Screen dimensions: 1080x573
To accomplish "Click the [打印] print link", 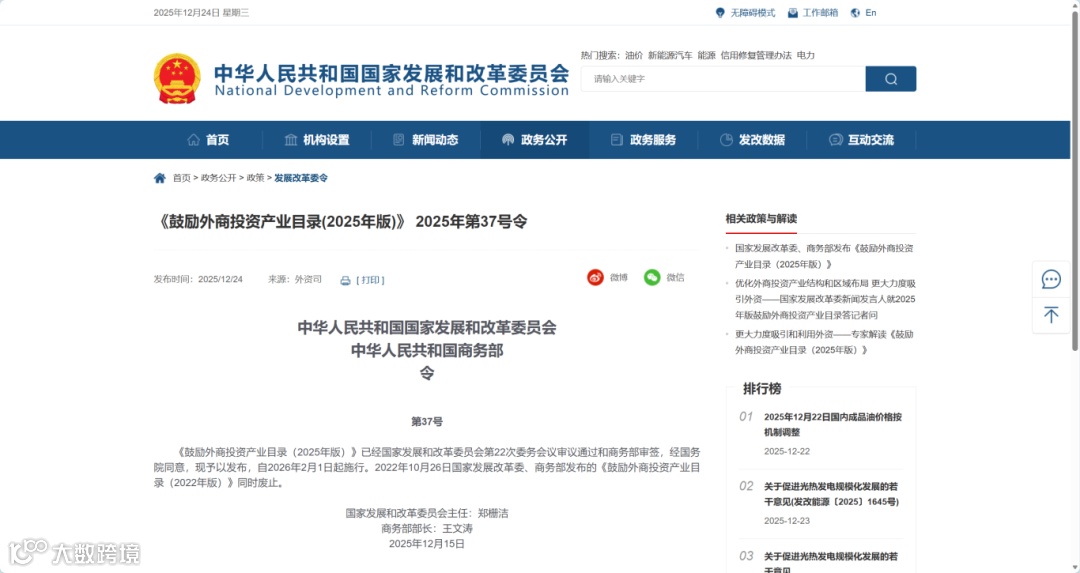I will 370,280.
